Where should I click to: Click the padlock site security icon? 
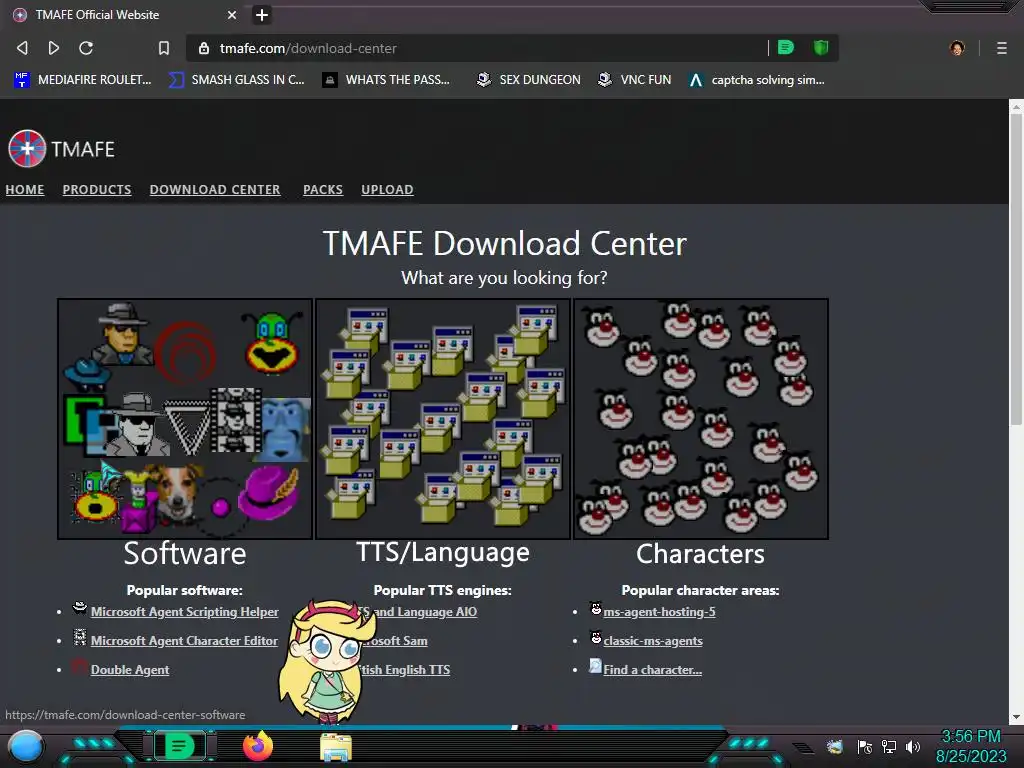pyautogui.click(x=204, y=48)
